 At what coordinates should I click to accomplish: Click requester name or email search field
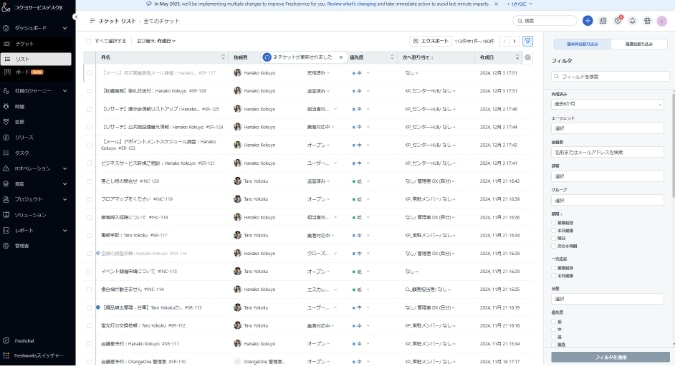point(607,152)
